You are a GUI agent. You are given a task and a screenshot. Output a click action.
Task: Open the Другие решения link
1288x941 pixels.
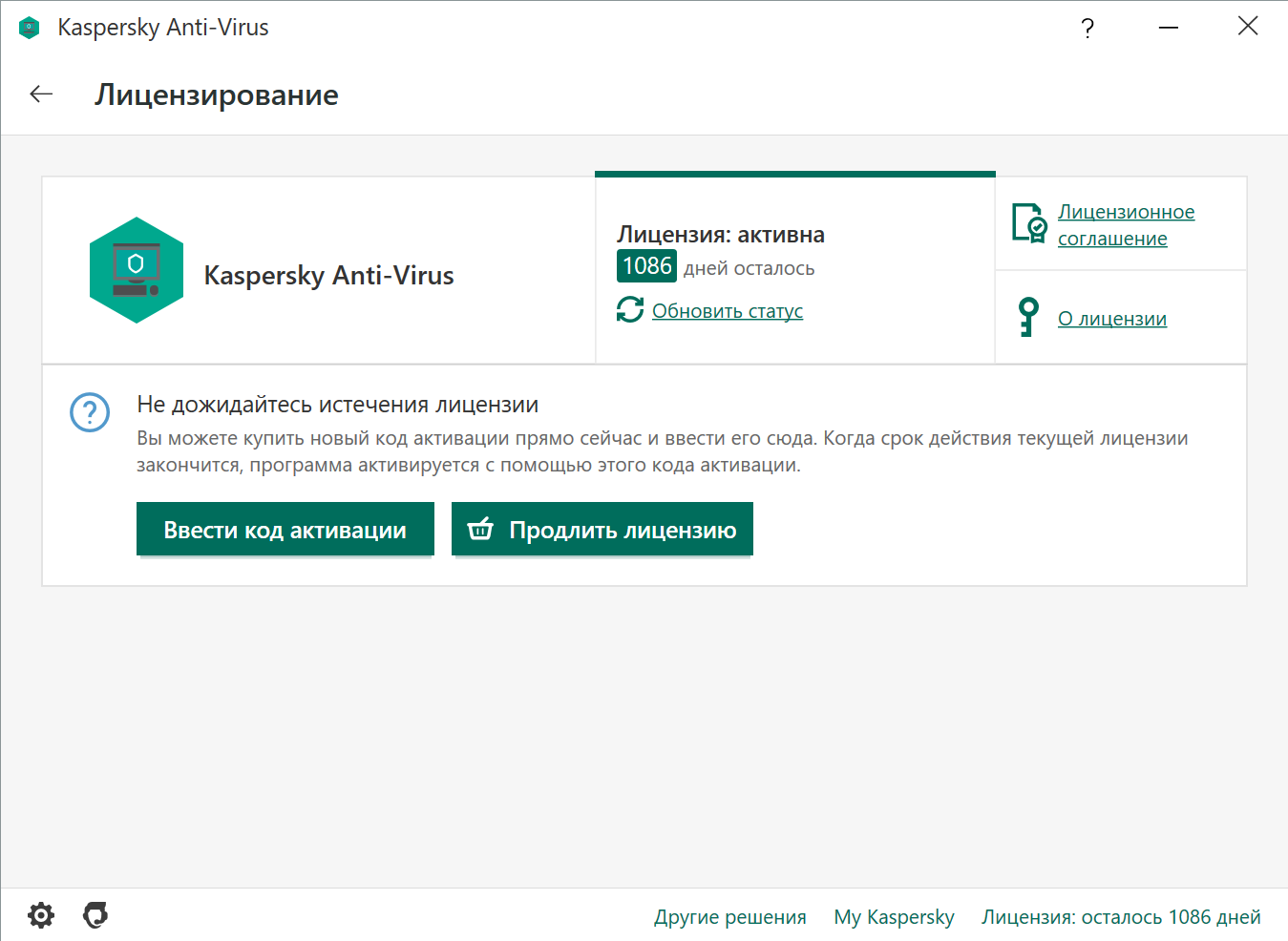pyautogui.click(x=730, y=917)
